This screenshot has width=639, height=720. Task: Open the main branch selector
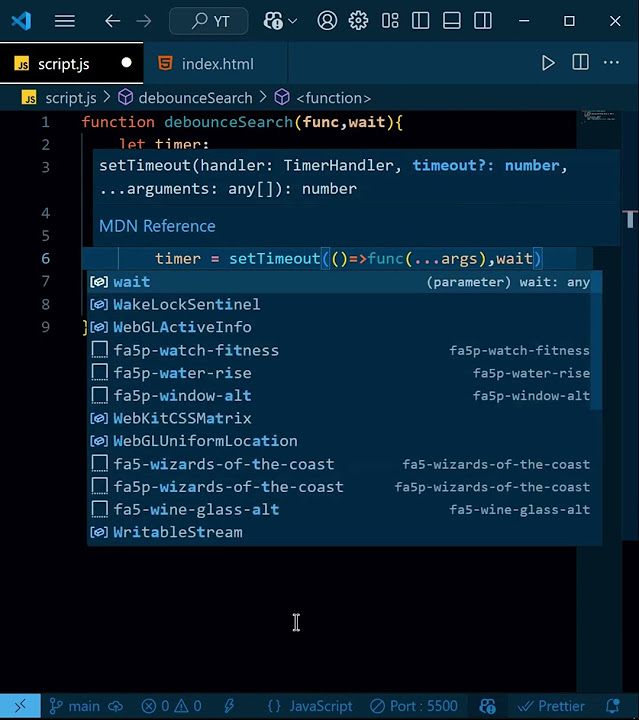[74, 706]
